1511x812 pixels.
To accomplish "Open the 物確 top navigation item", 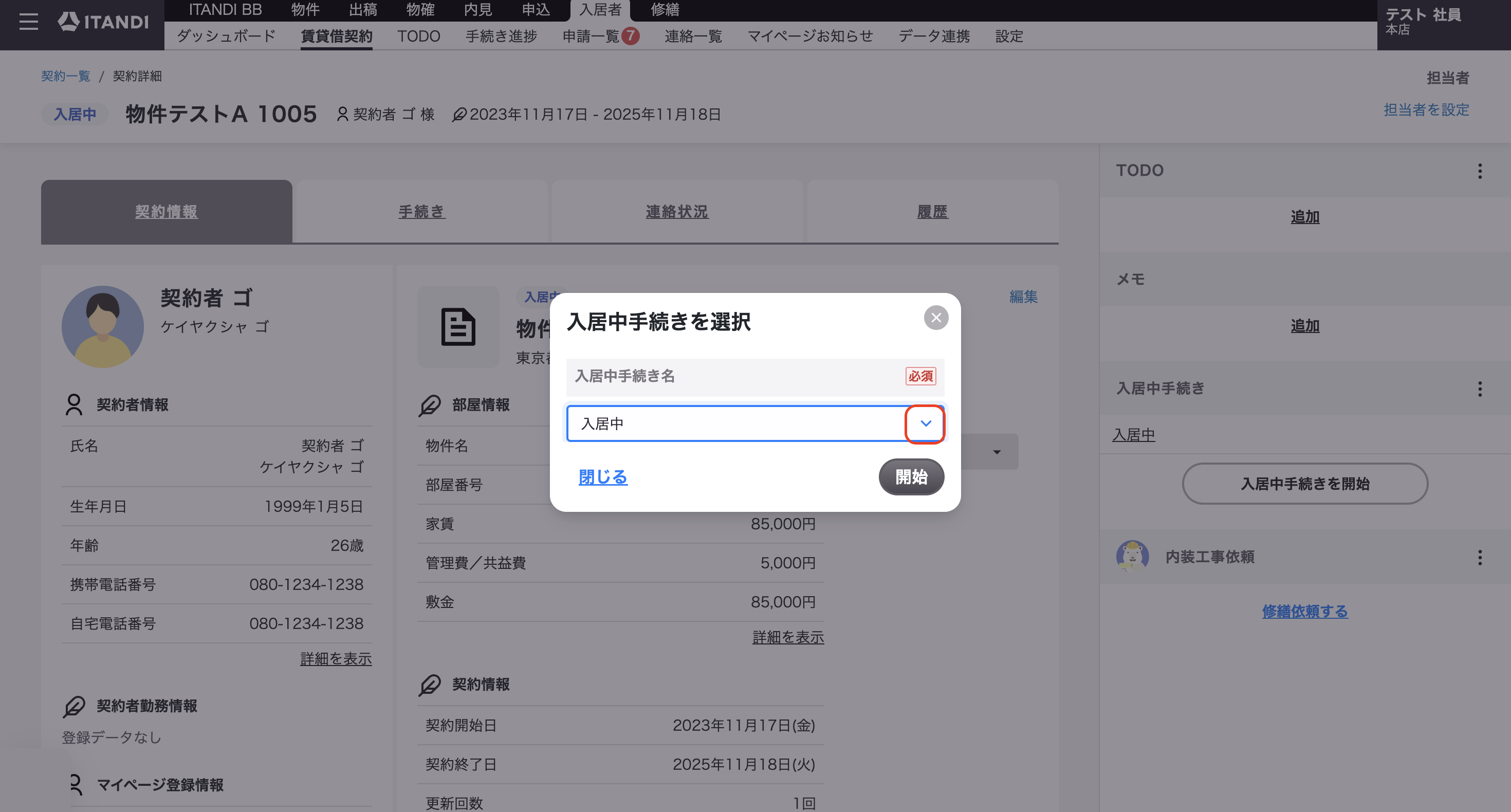I will [420, 10].
